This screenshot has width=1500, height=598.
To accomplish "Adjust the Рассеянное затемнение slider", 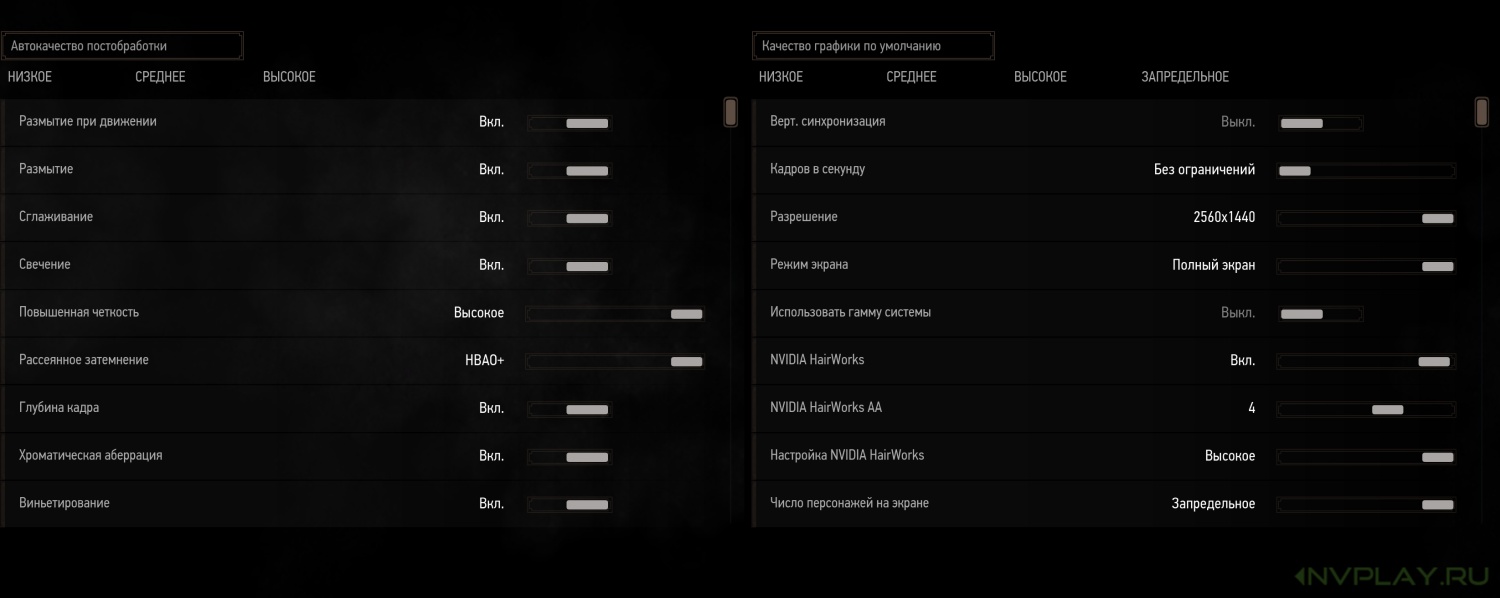I will [x=615, y=361].
